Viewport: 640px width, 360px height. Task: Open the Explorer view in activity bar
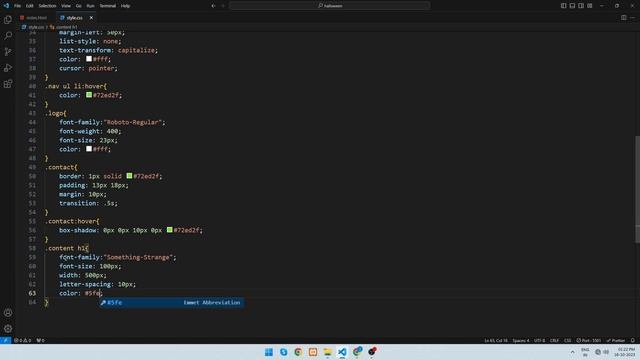pyautogui.click(x=8, y=20)
